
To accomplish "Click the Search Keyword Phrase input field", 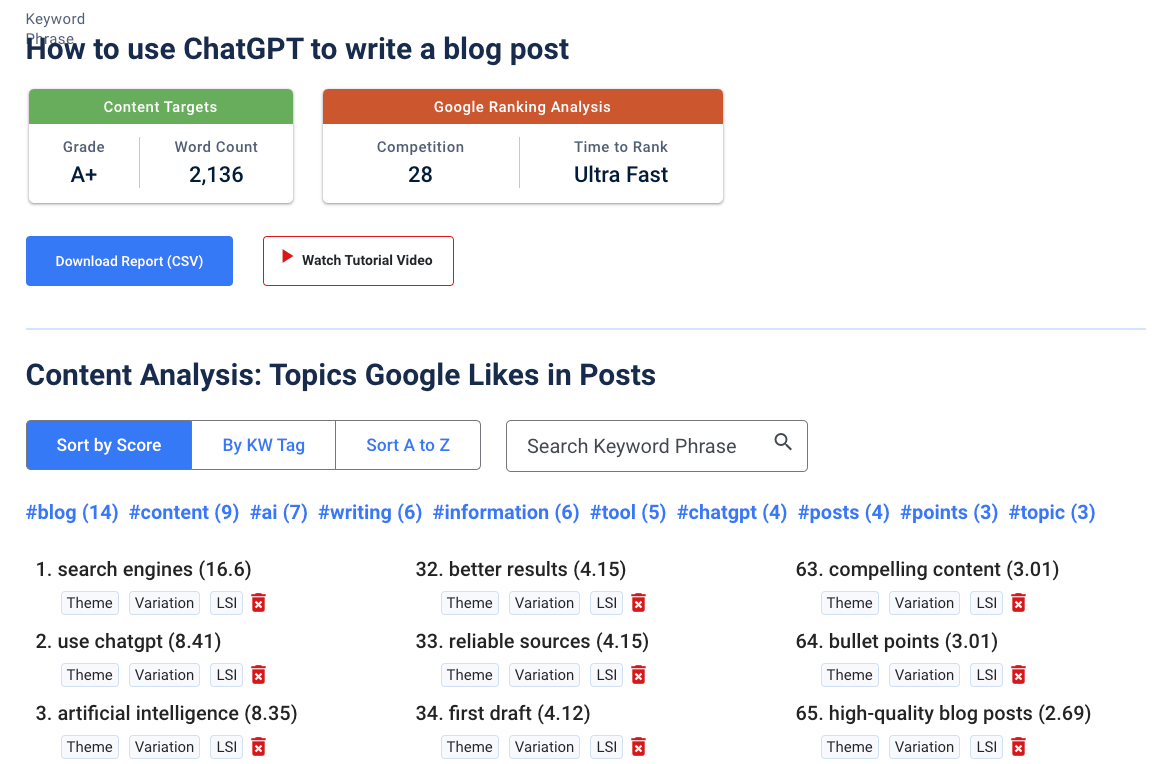I will (640, 445).
